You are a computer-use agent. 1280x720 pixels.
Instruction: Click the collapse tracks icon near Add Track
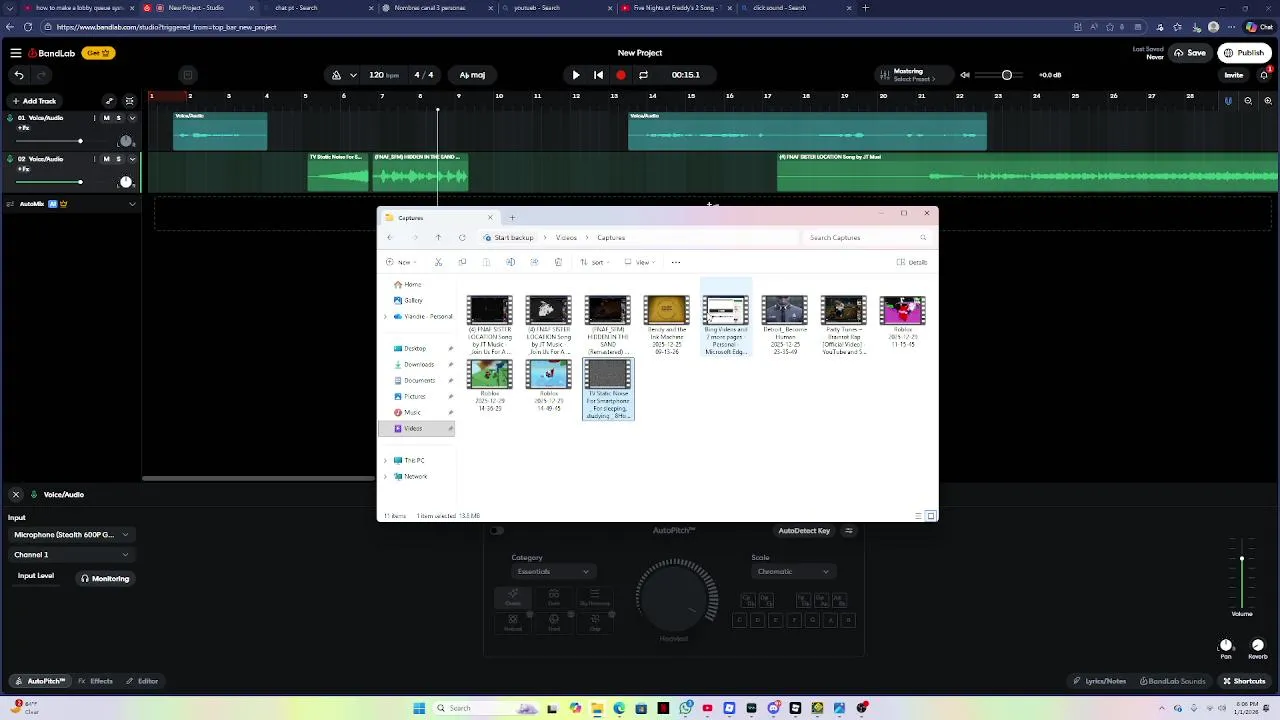coord(129,101)
